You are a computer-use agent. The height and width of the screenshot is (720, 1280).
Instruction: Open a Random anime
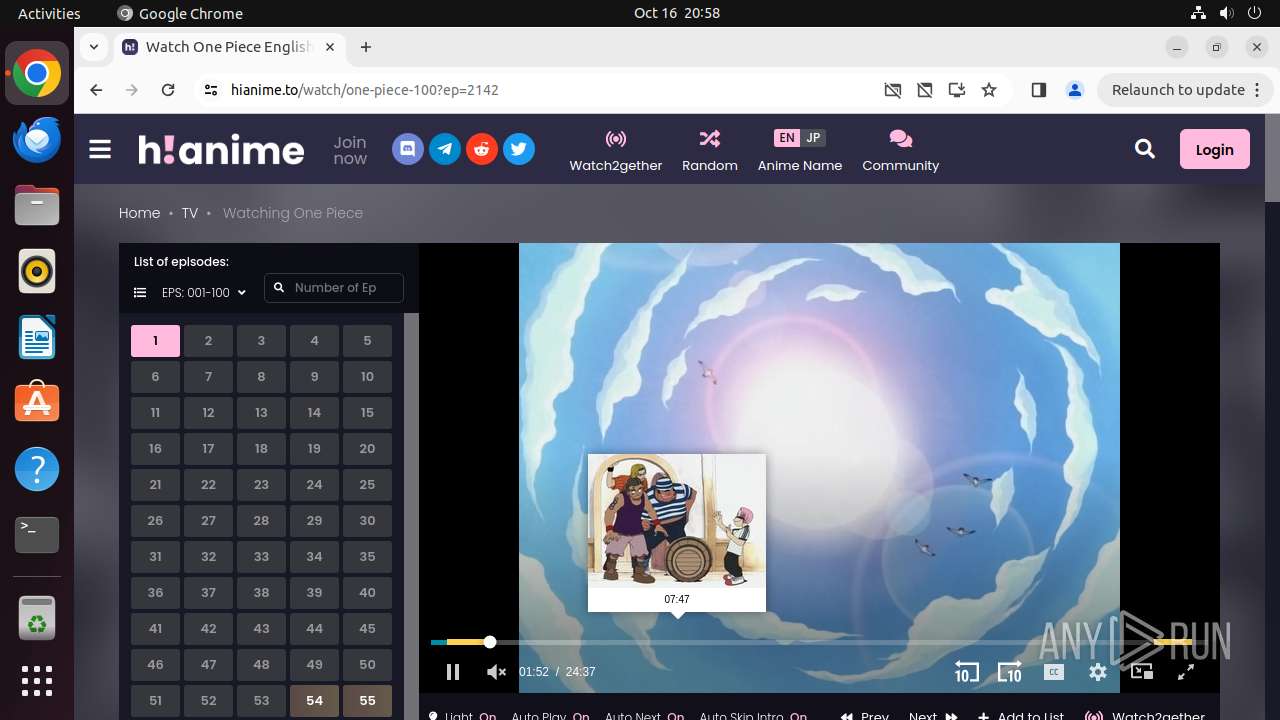tap(710, 150)
